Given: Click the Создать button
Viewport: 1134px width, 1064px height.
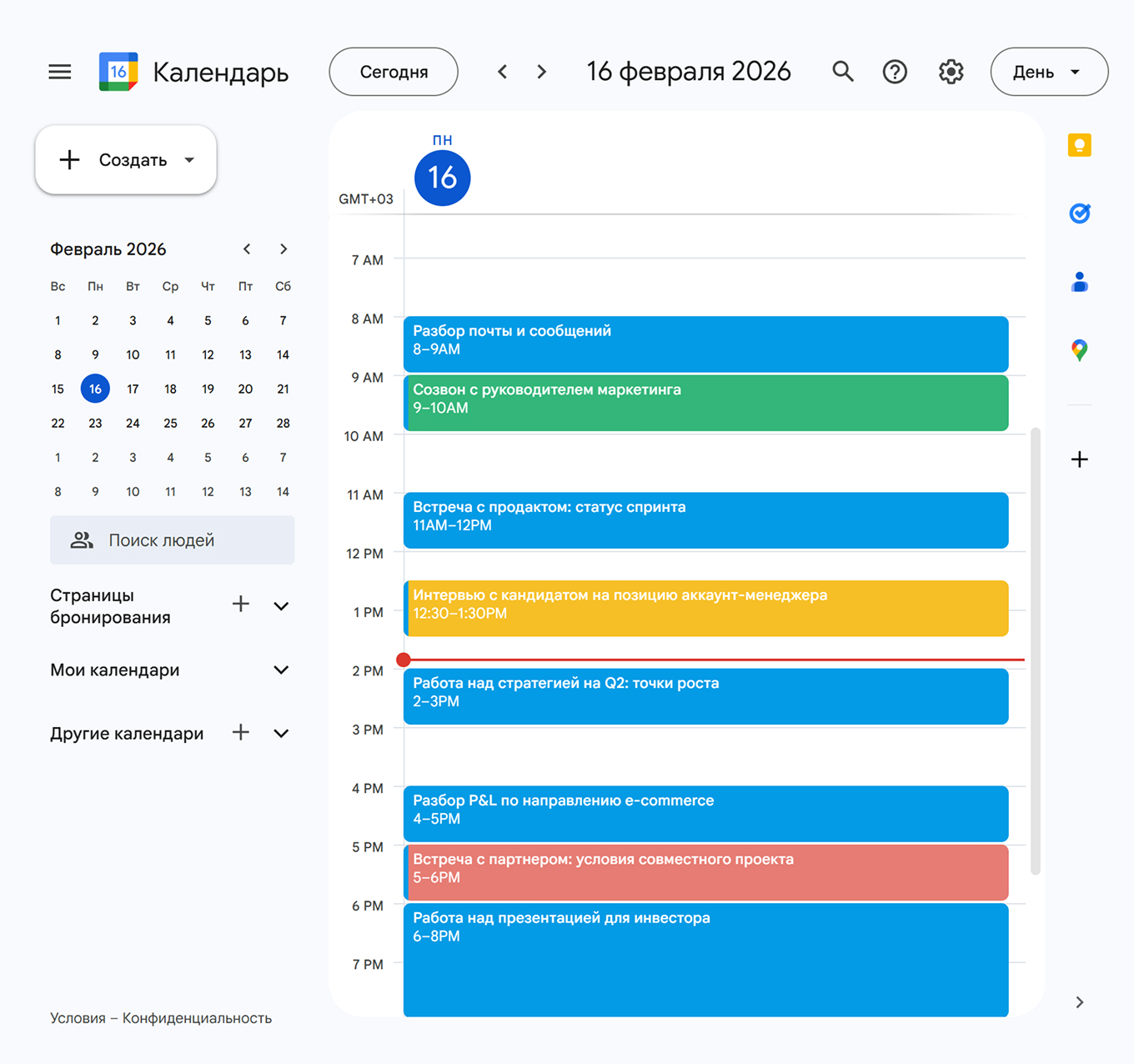Looking at the screenshot, I should 125,159.
